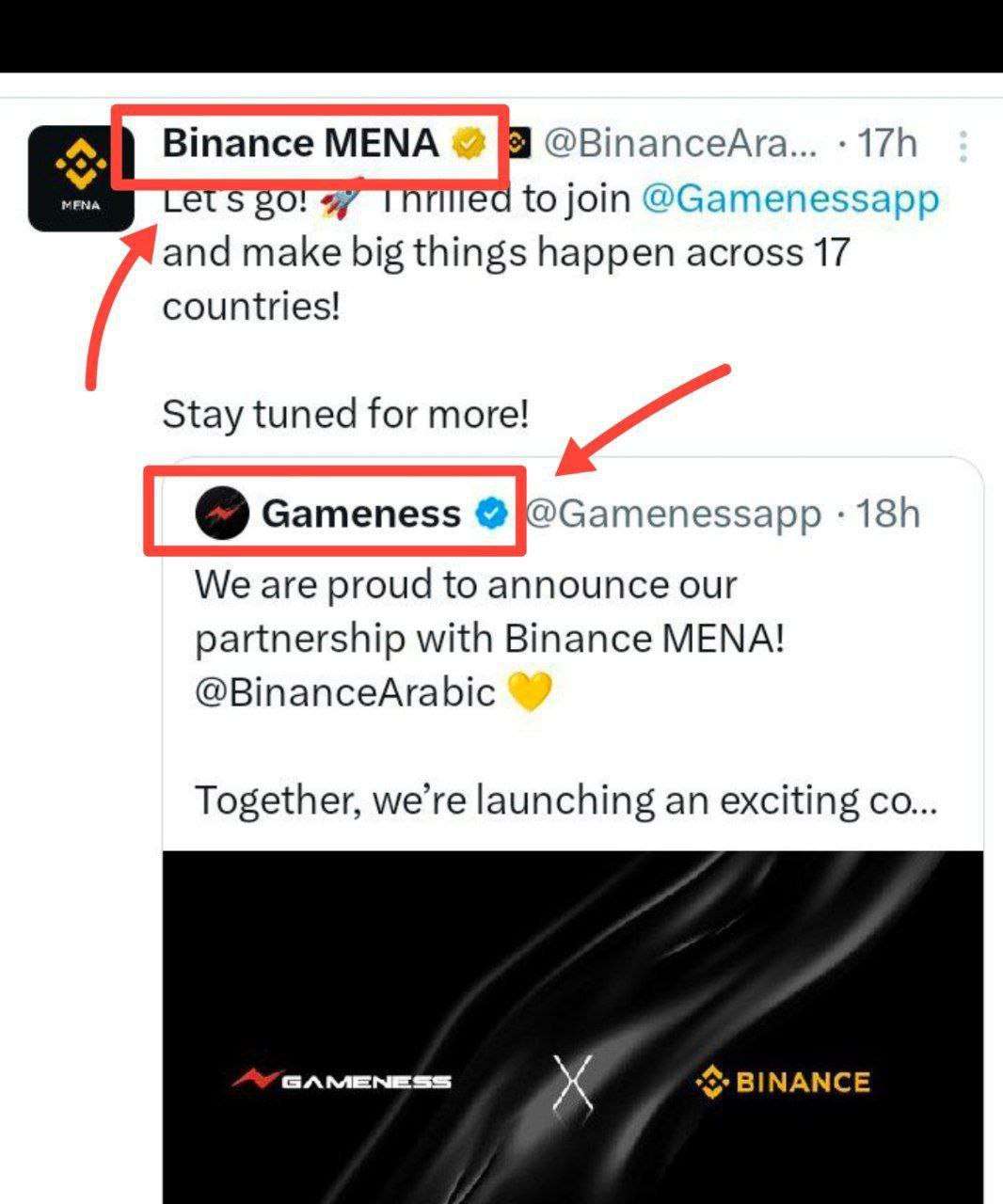Click the 18h timestamp on the quoted post
Screen dimensions: 1003x1204
point(887,514)
